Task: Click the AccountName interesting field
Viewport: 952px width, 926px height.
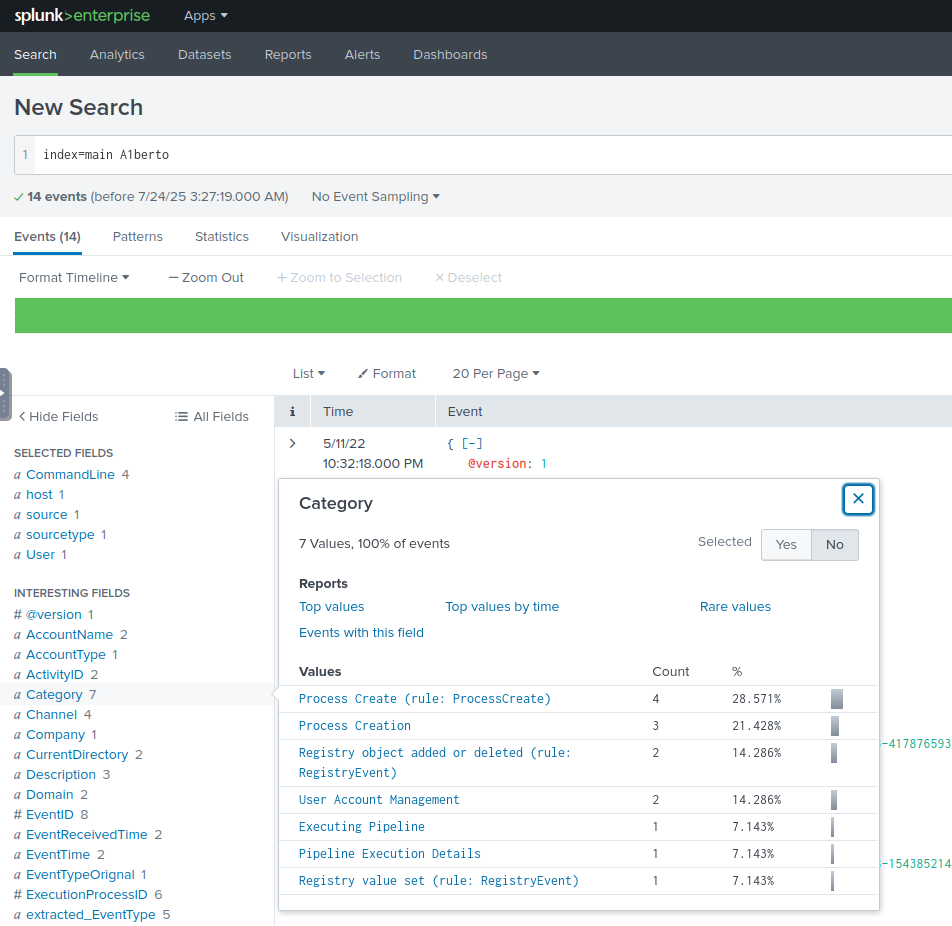Action: 70,635
